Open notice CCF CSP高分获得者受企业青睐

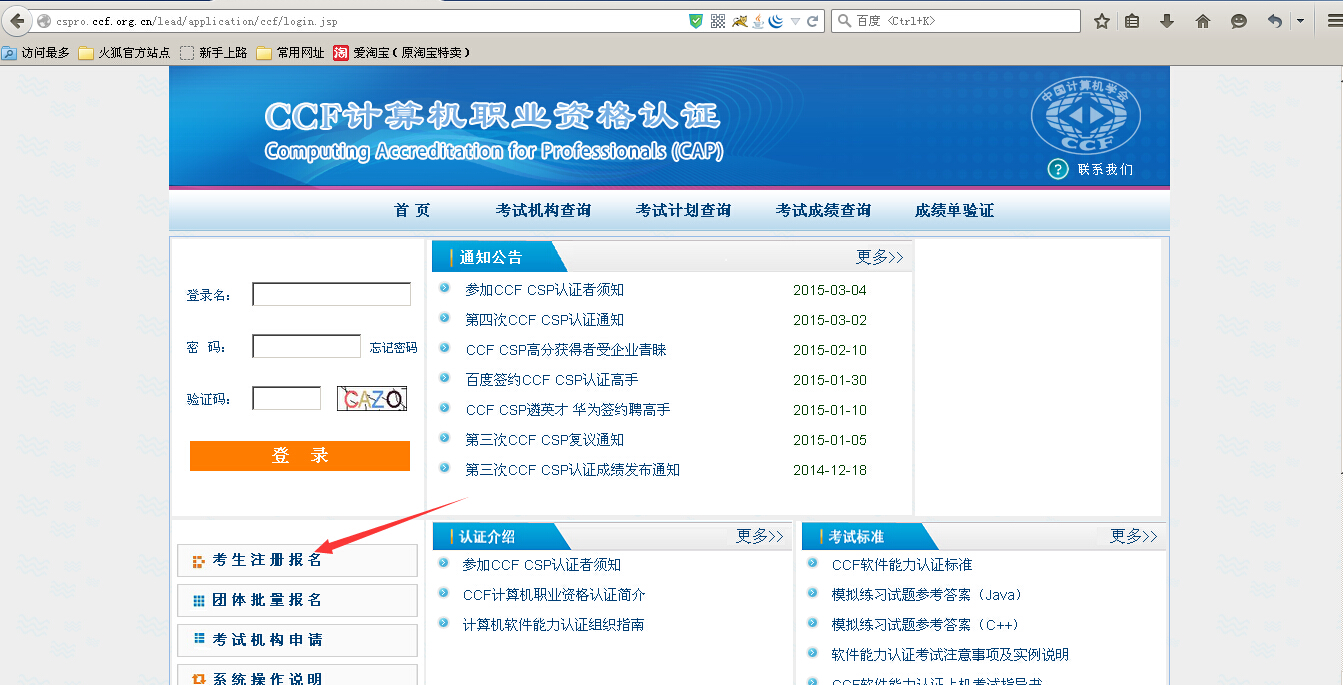(x=566, y=350)
